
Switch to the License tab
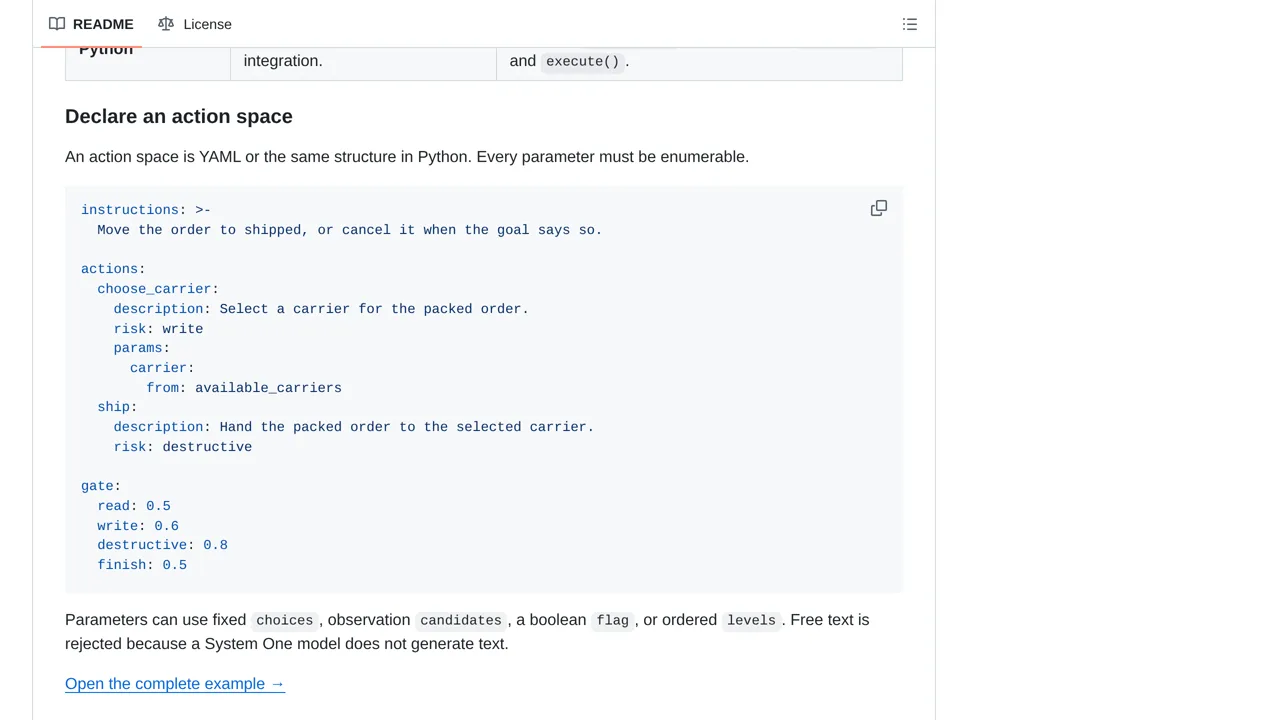click(195, 24)
